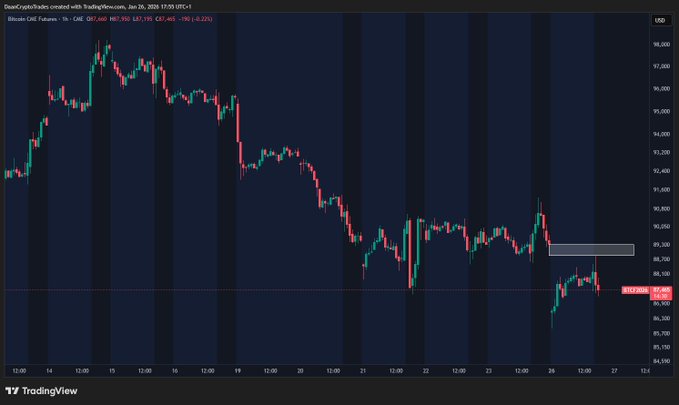The image size is (679, 405).
Task: Select the Bitcoin CME Futures symbol title
Action: click(x=32, y=19)
